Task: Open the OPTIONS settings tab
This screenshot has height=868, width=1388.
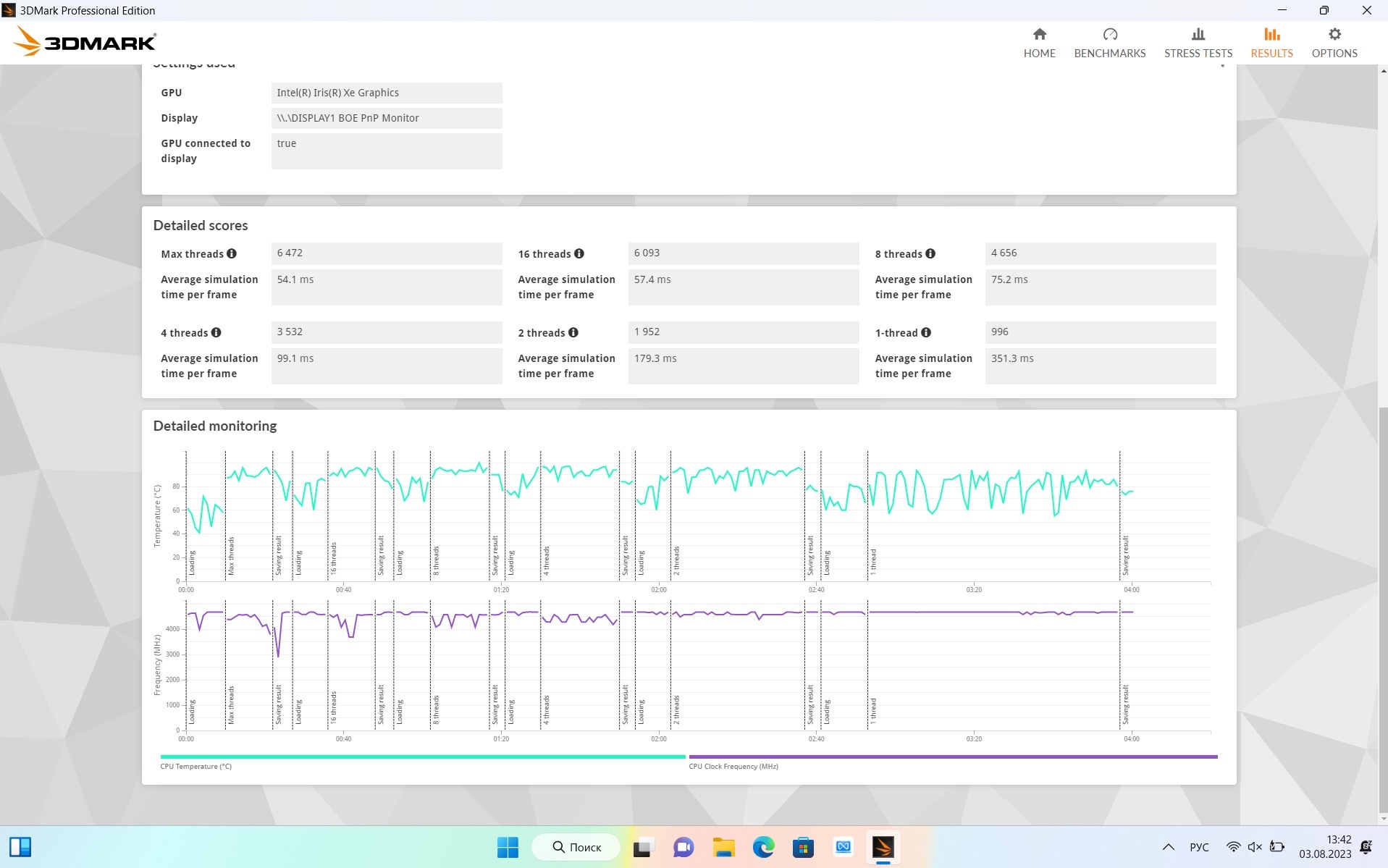Action: (x=1334, y=43)
